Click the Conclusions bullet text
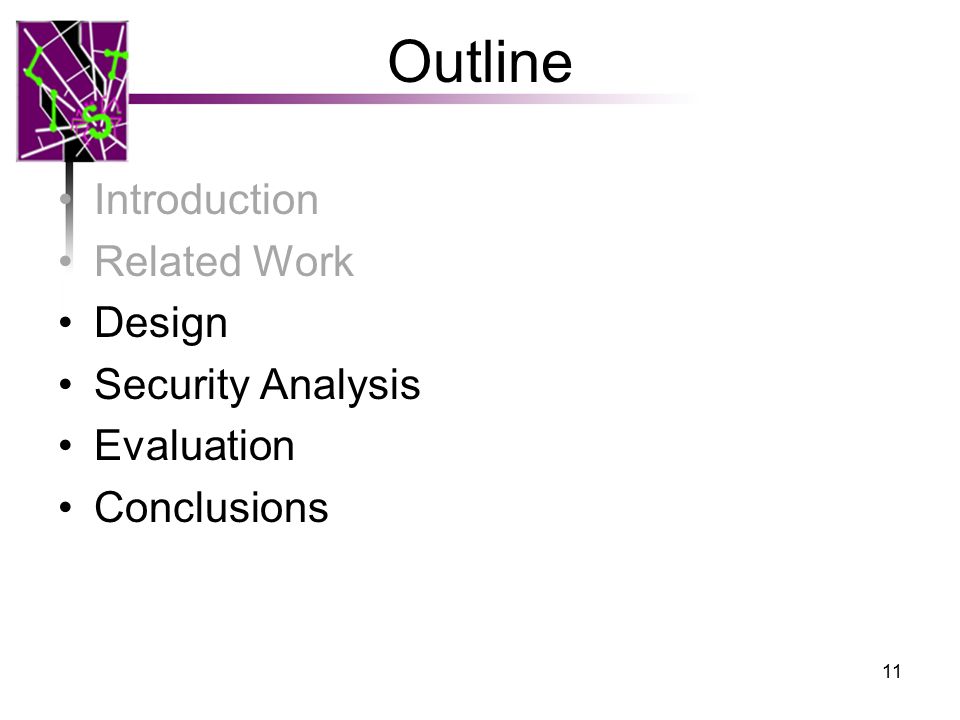This screenshot has height=720, width=960. click(x=211, y=508)
